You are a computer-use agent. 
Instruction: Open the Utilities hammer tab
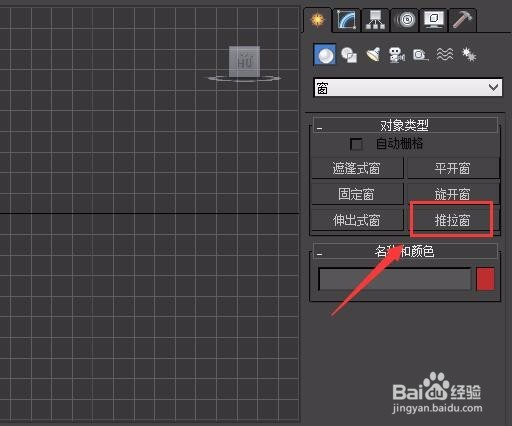pos(463,20)
